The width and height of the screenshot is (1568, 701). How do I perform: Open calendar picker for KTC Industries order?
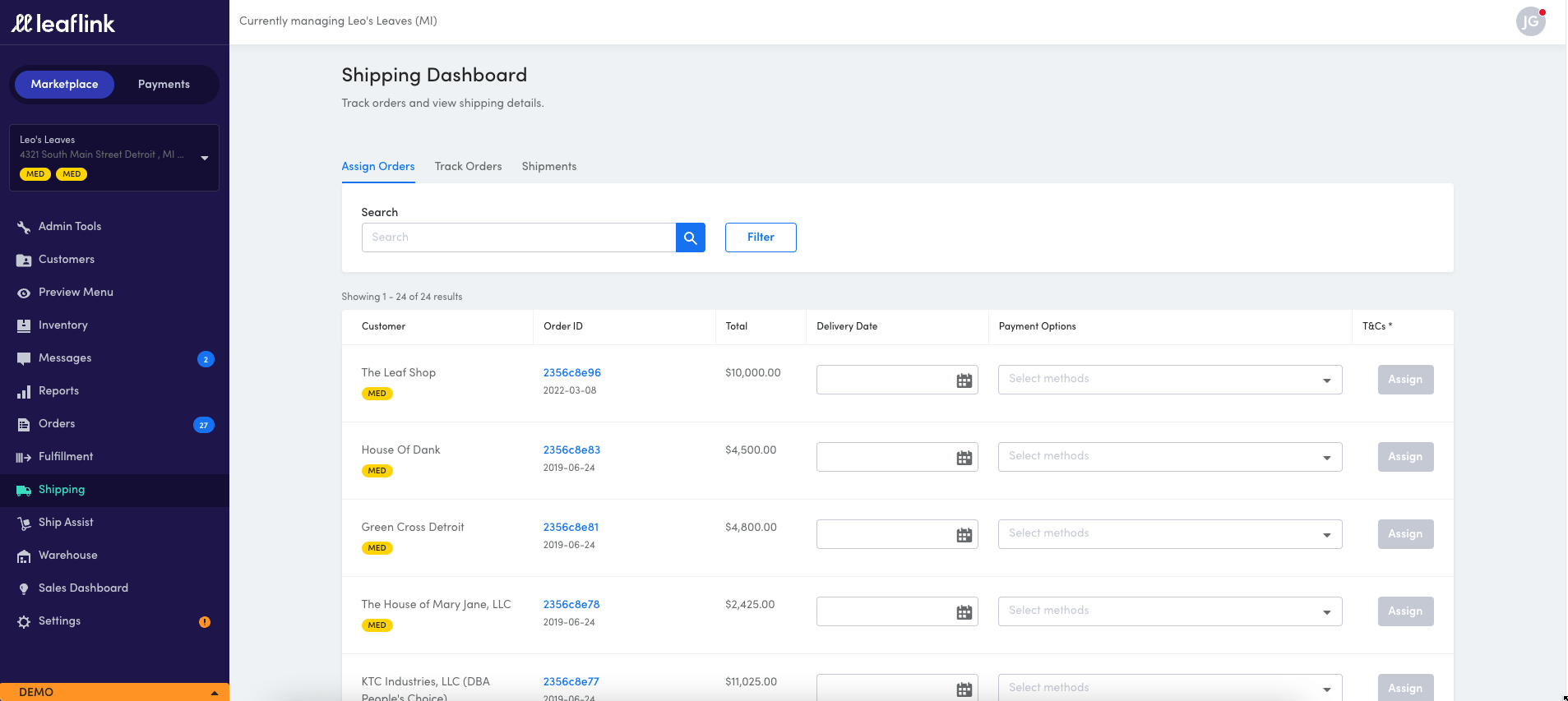[x=964, y=689]
